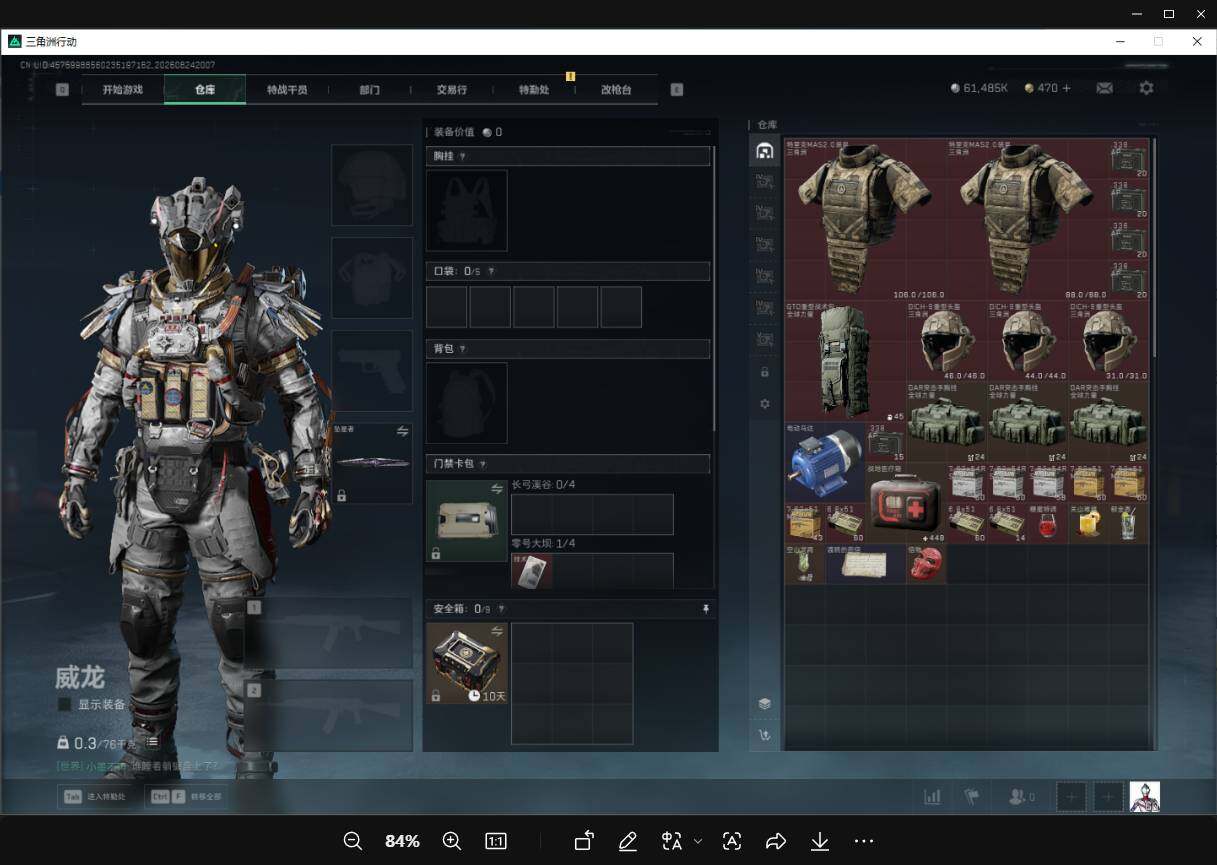Screen dimensions: 1217x865
Task: Click secondary weapon slot 2
Action: [x=331, y=715]
